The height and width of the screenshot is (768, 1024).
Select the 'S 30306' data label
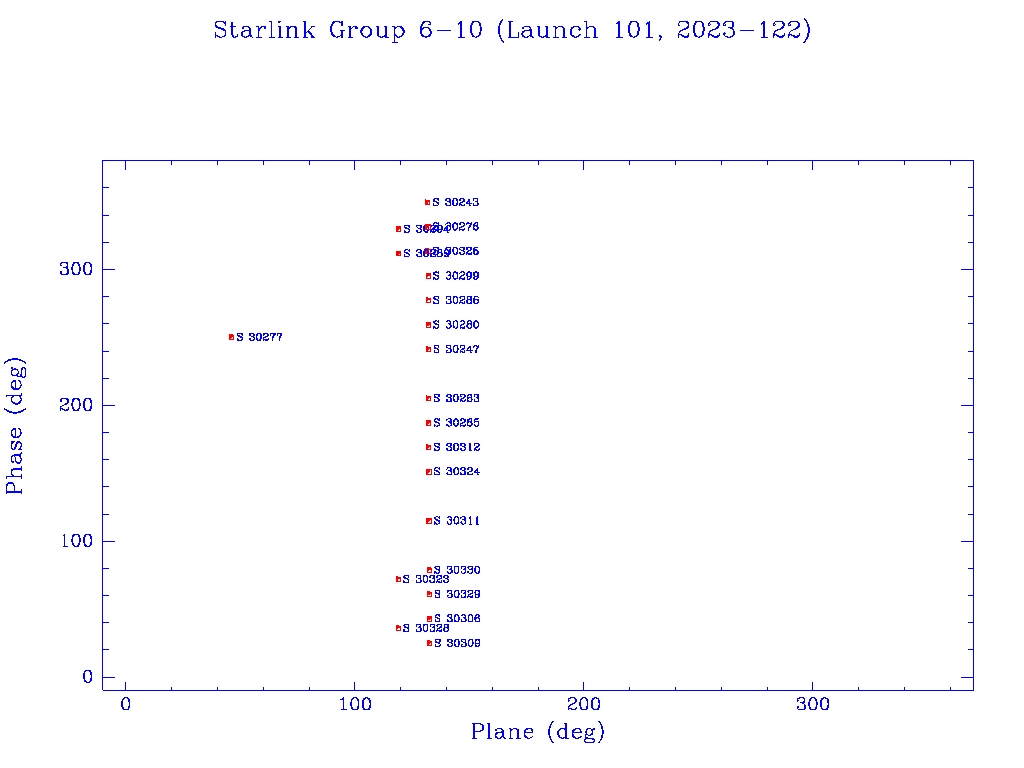(x=457, y=618)
